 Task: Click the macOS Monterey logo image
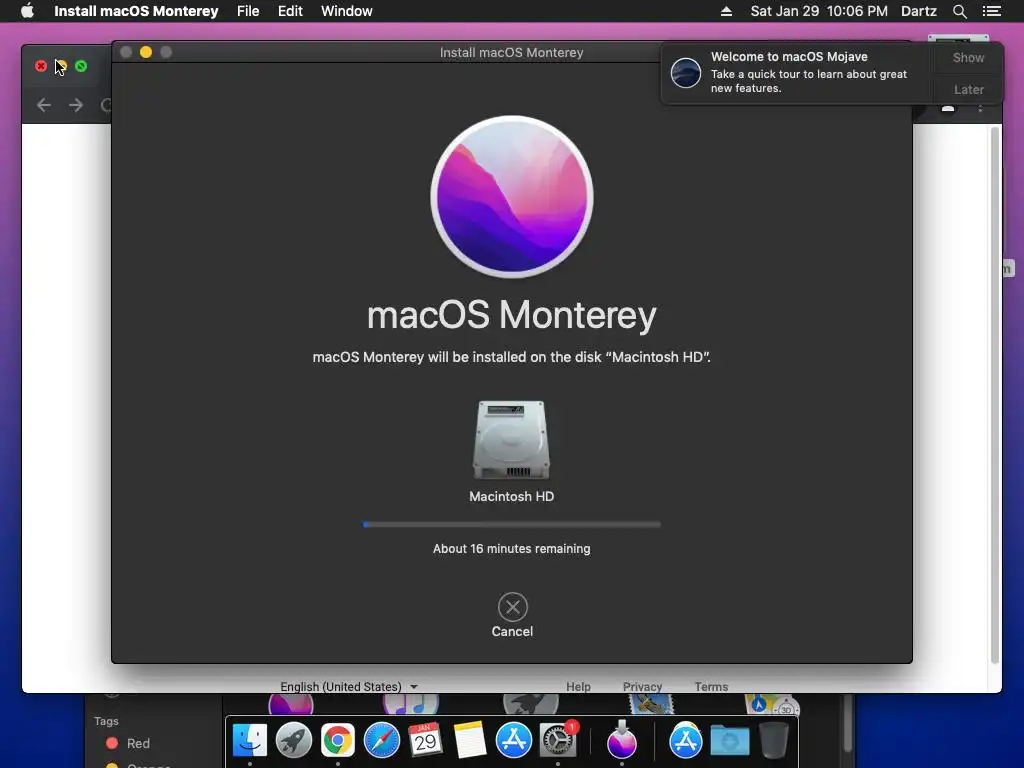pos(511,197)
